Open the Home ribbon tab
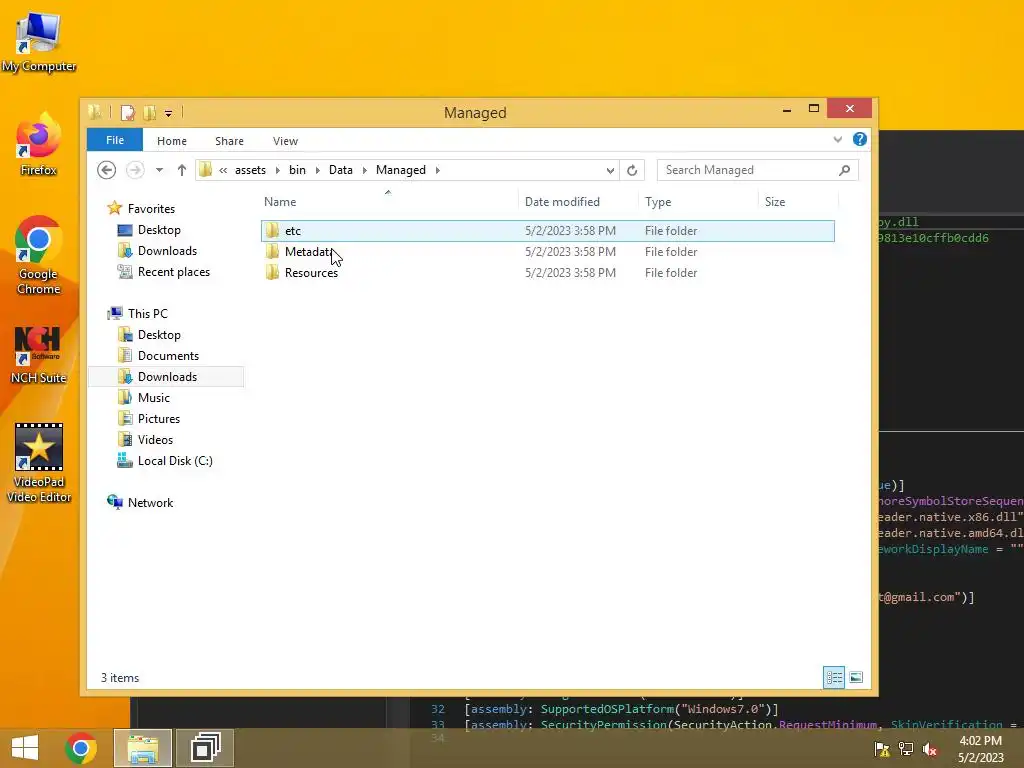The image size is (1024, 768). pos(172,140)
